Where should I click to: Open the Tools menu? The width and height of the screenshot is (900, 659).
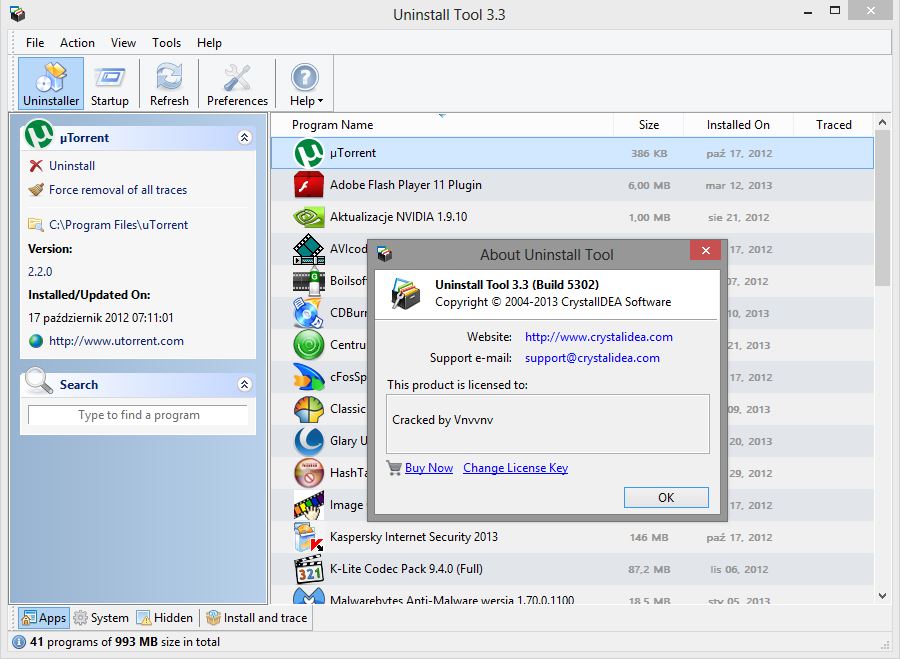click(x=166, y=42)
